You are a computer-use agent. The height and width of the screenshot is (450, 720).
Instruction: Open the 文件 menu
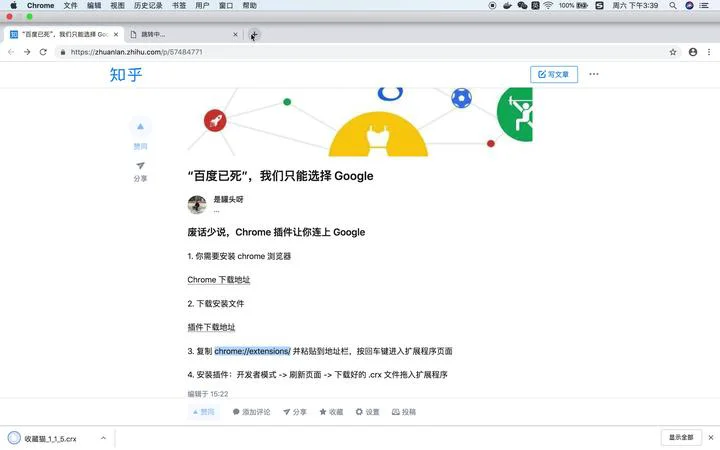pyautogui.click(x=70, y=6)
